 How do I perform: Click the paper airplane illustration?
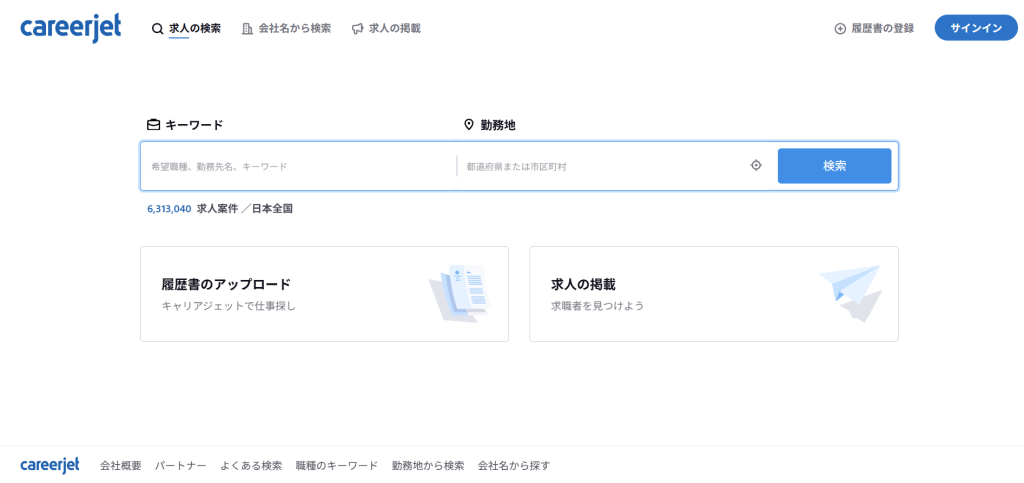click(850, 292)
